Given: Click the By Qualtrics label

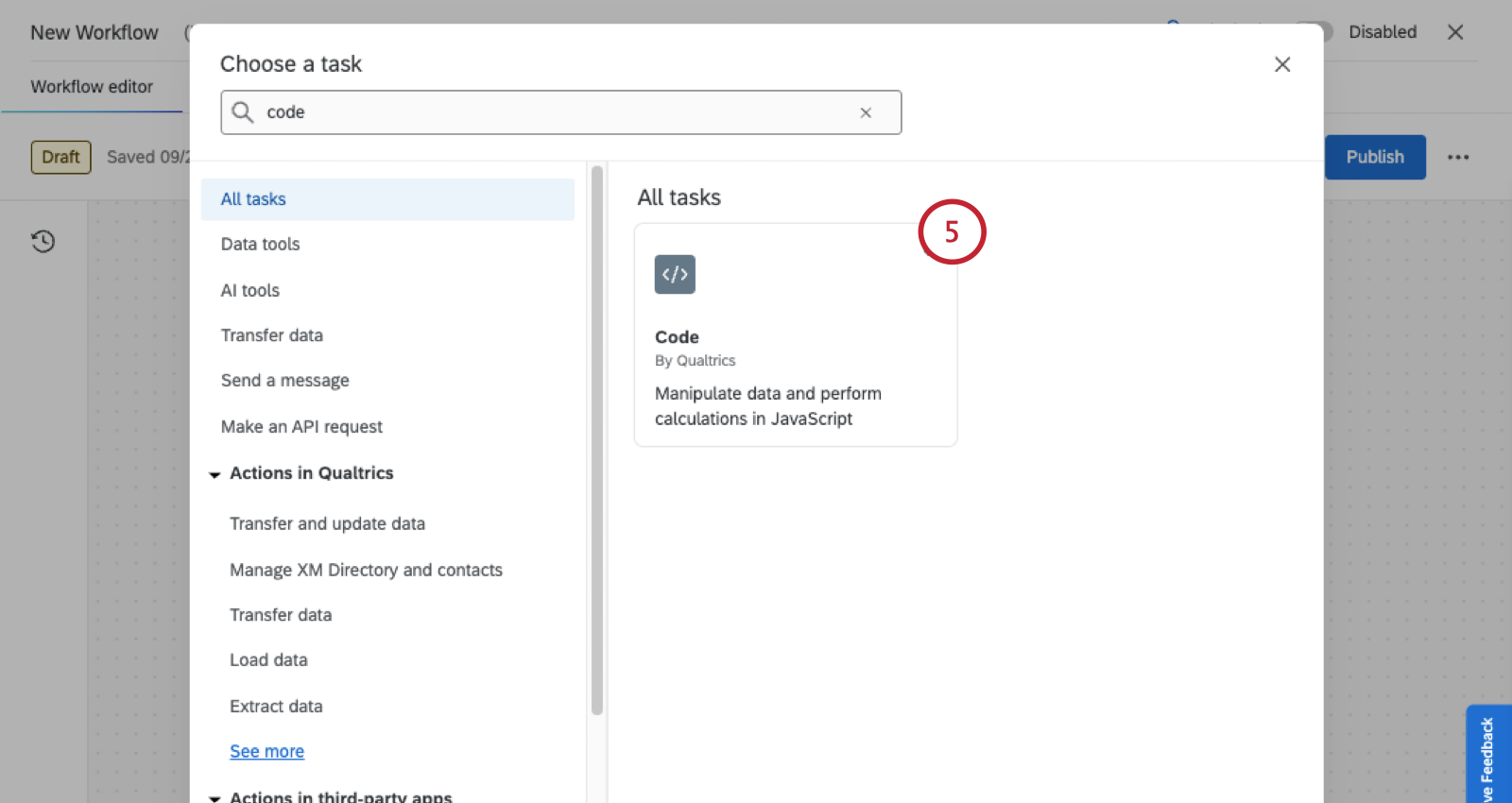Looking at the screenshot, I should tap(695, 361).
